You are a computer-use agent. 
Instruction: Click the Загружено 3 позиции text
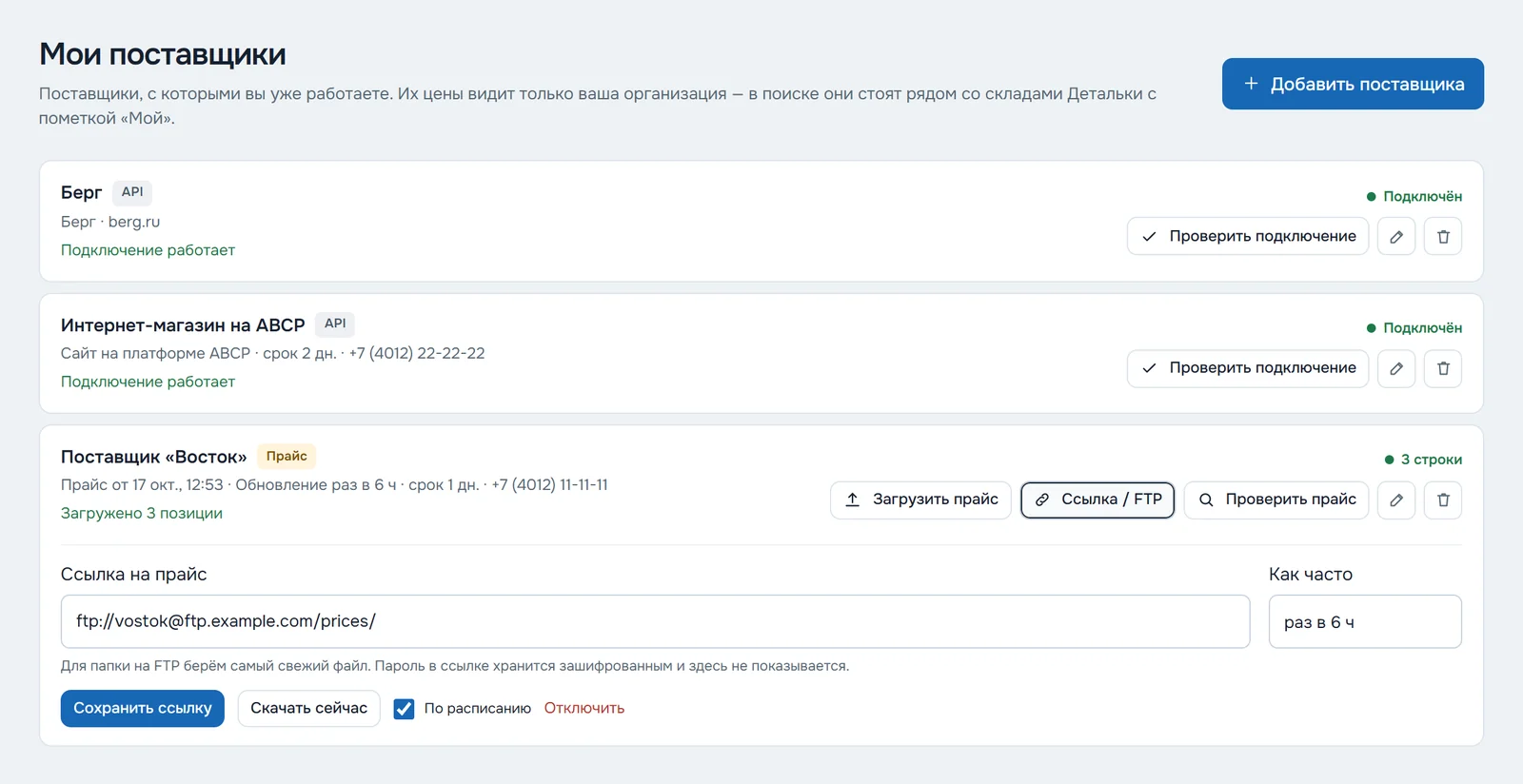[x=142, y=514]
